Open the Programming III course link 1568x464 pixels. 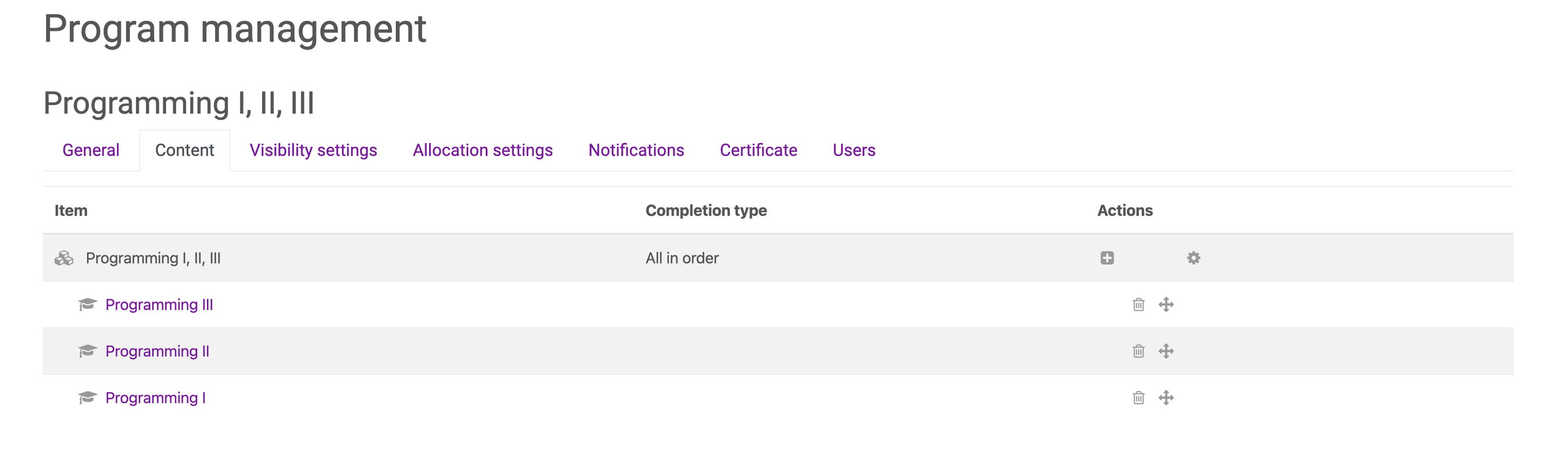[x=159, y=305]
